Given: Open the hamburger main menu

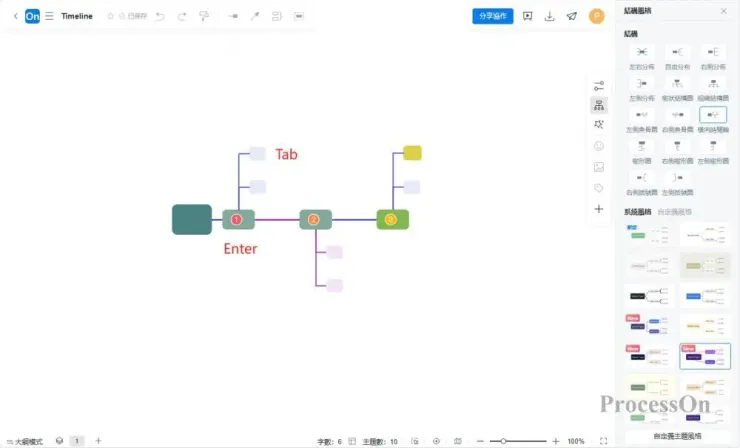Looking at the screenshot, I should tap(49, 16).
